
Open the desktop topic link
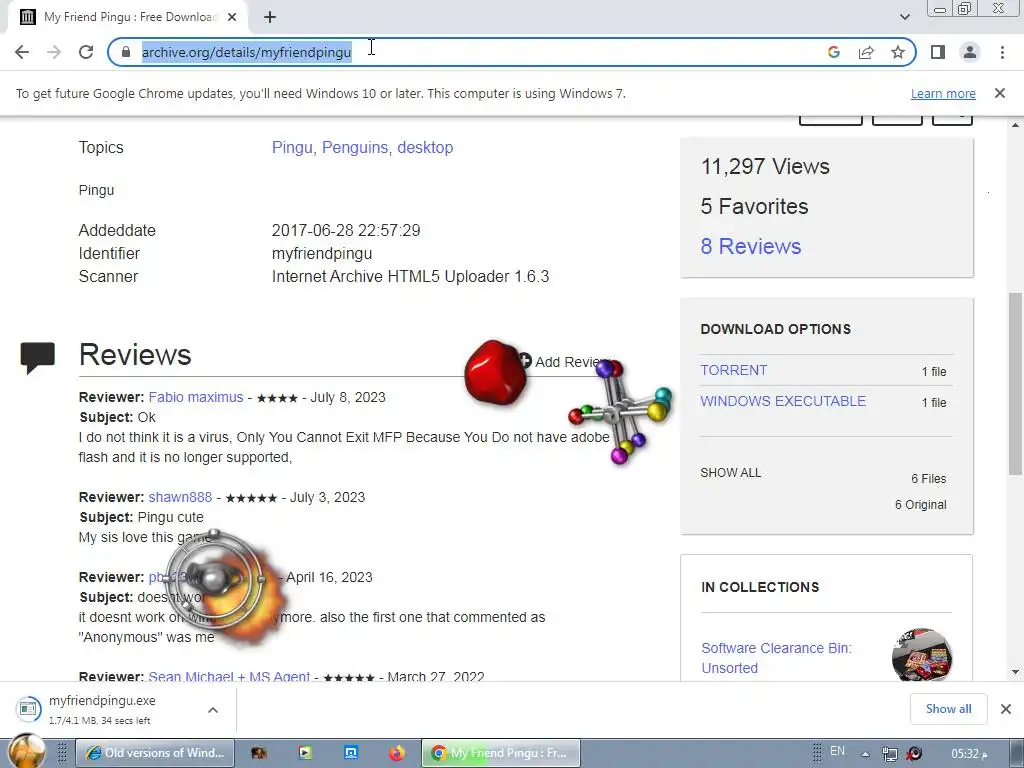click(x=425, y=148)
